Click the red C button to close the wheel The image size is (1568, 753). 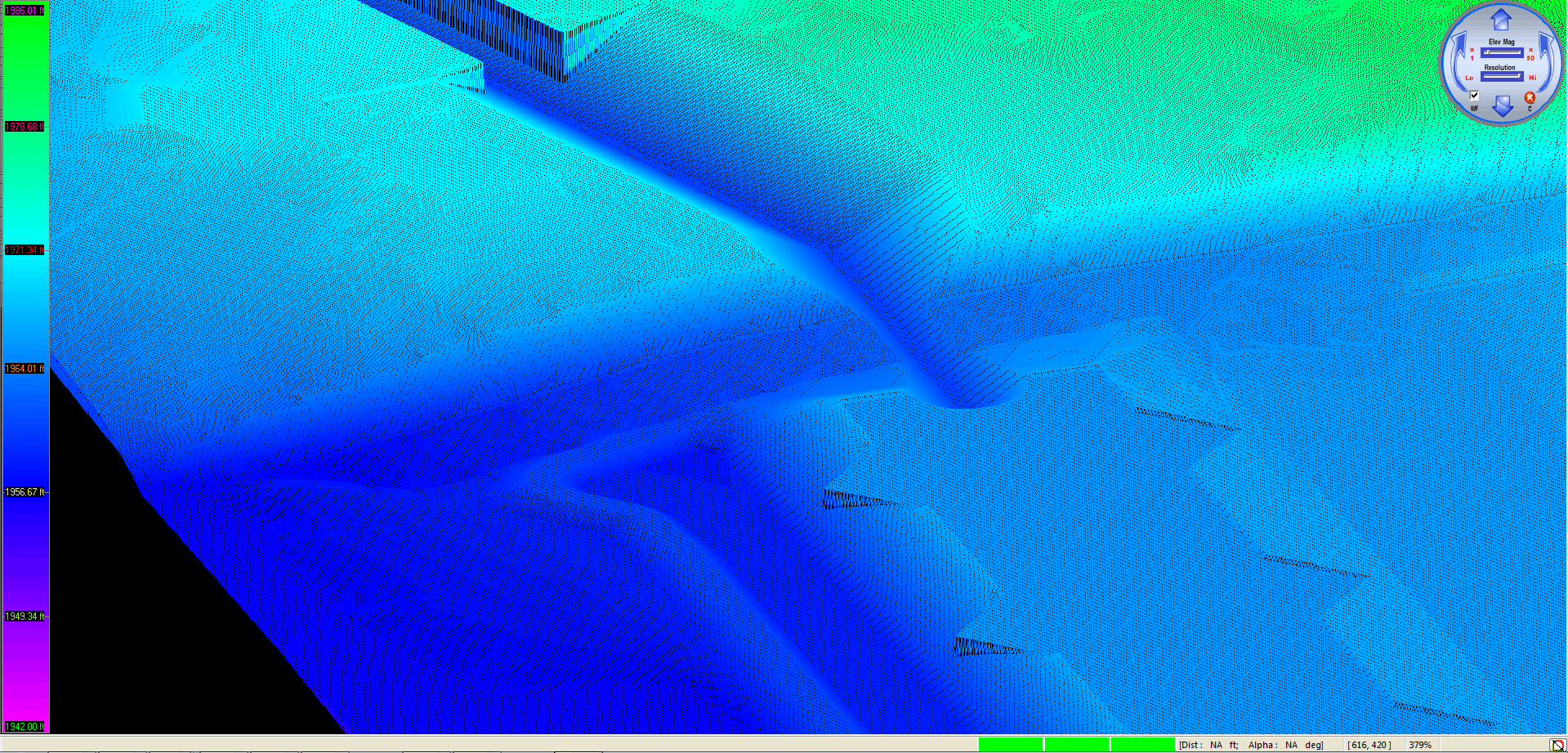coord(1529,97)
